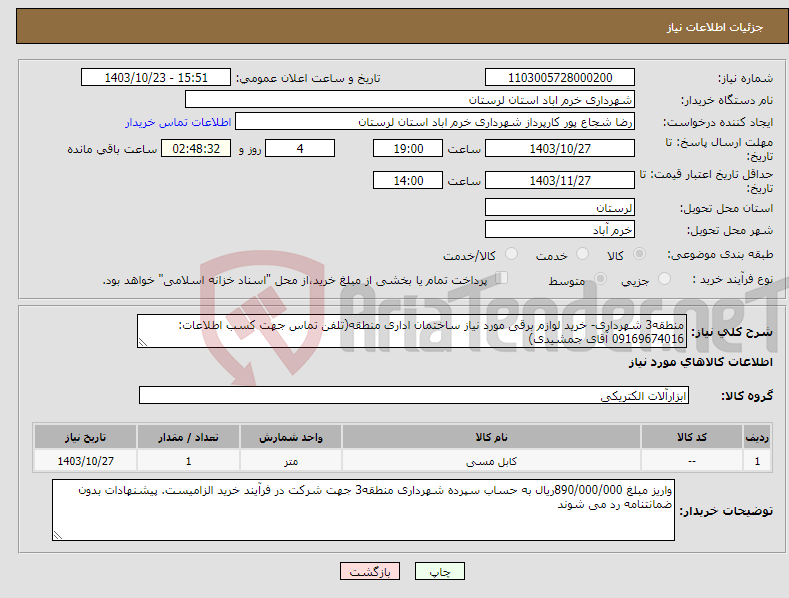The image size is (789, 598).
Task: Click the بازگشت (back) button
Action: [x=370, y=572]
